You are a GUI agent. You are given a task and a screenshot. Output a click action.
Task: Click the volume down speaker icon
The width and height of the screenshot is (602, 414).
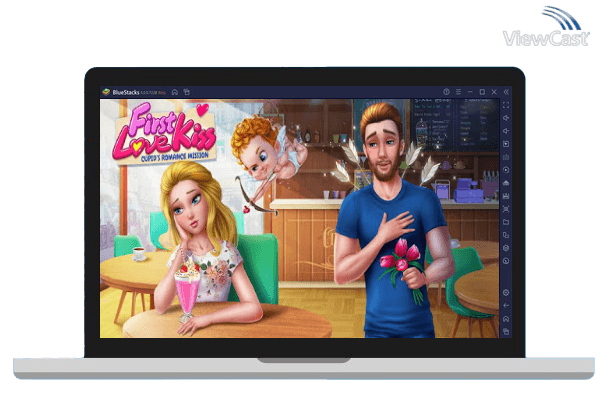(506, 131)
